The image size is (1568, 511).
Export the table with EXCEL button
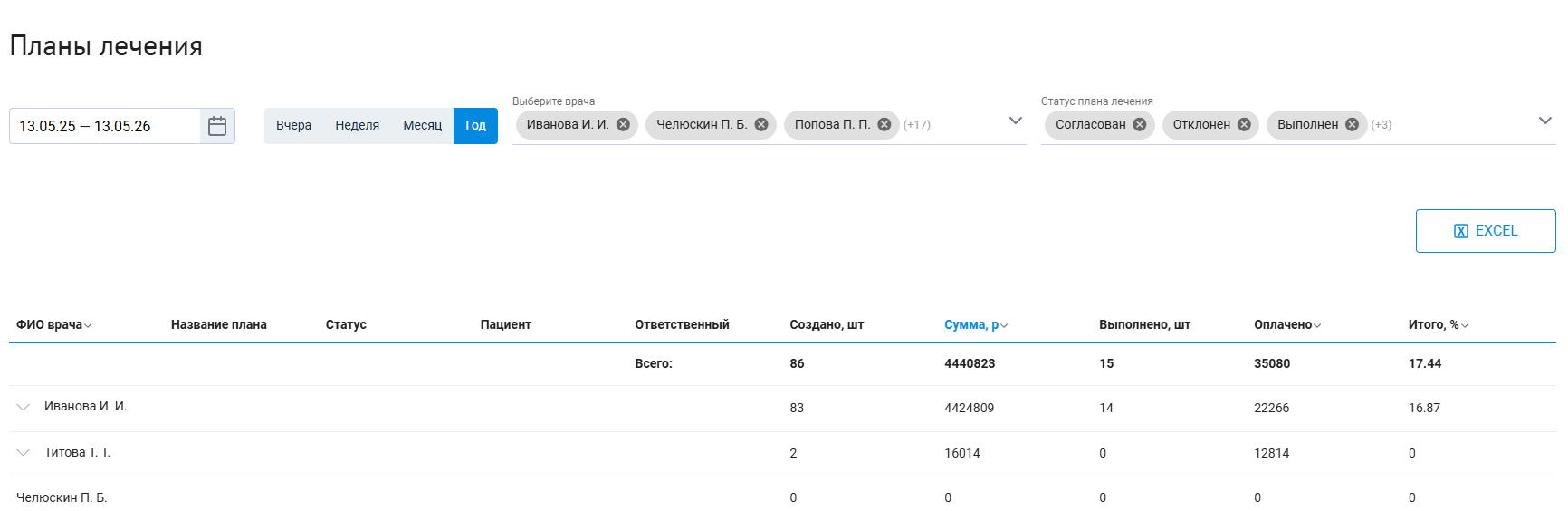click(1486, 231)
